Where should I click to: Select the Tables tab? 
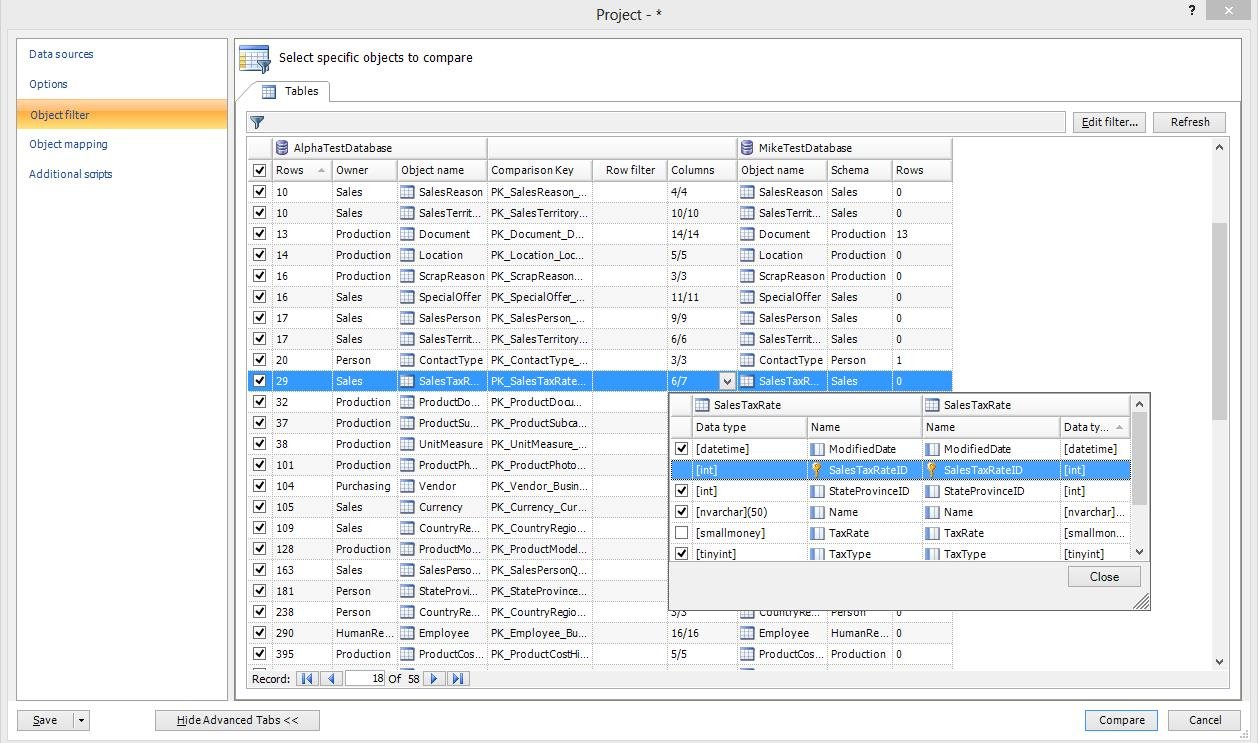(291, 91)
